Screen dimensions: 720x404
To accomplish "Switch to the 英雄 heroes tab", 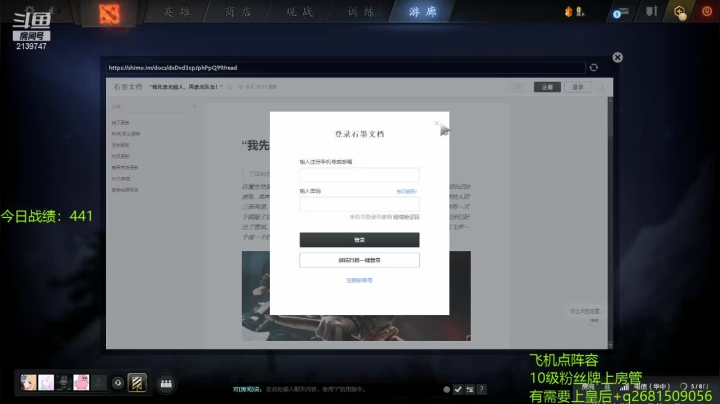I will tap(176, 12).
